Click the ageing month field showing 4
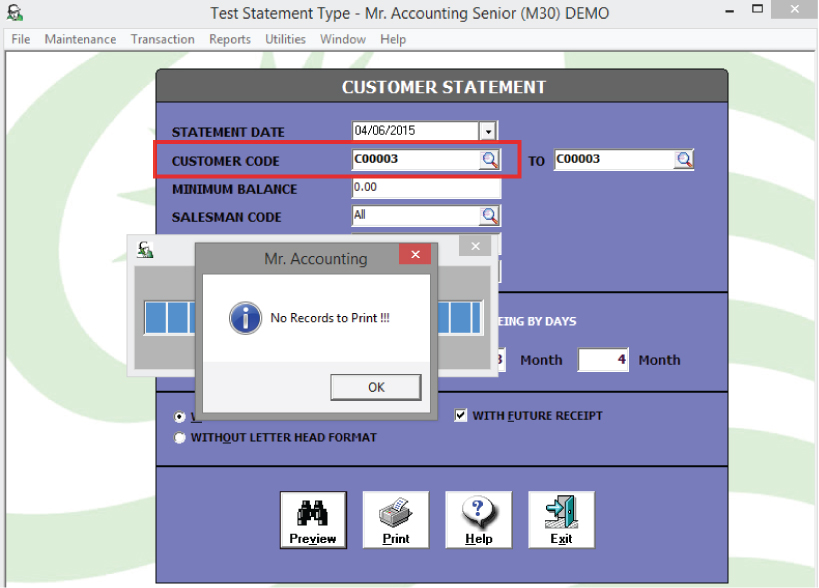The image size is (819, 588). click(603, 360)
